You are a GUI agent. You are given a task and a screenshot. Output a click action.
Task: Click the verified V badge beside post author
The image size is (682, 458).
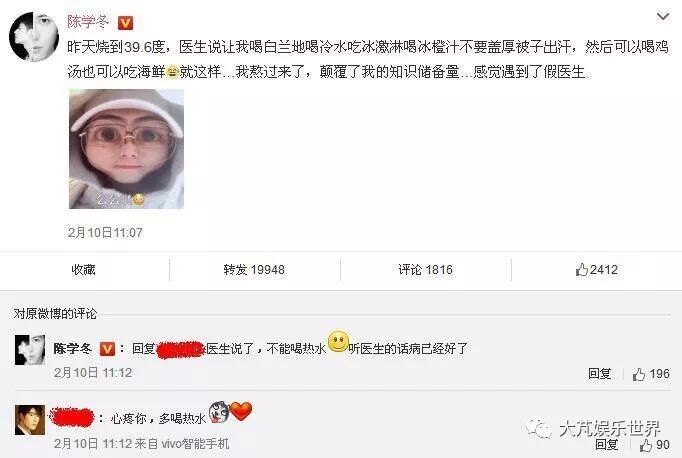click(x=126, y=23)
